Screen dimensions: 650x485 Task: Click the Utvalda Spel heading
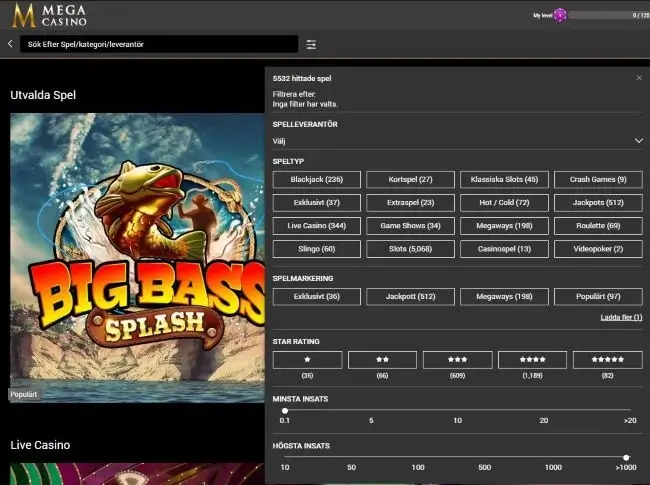coord(43,95)
